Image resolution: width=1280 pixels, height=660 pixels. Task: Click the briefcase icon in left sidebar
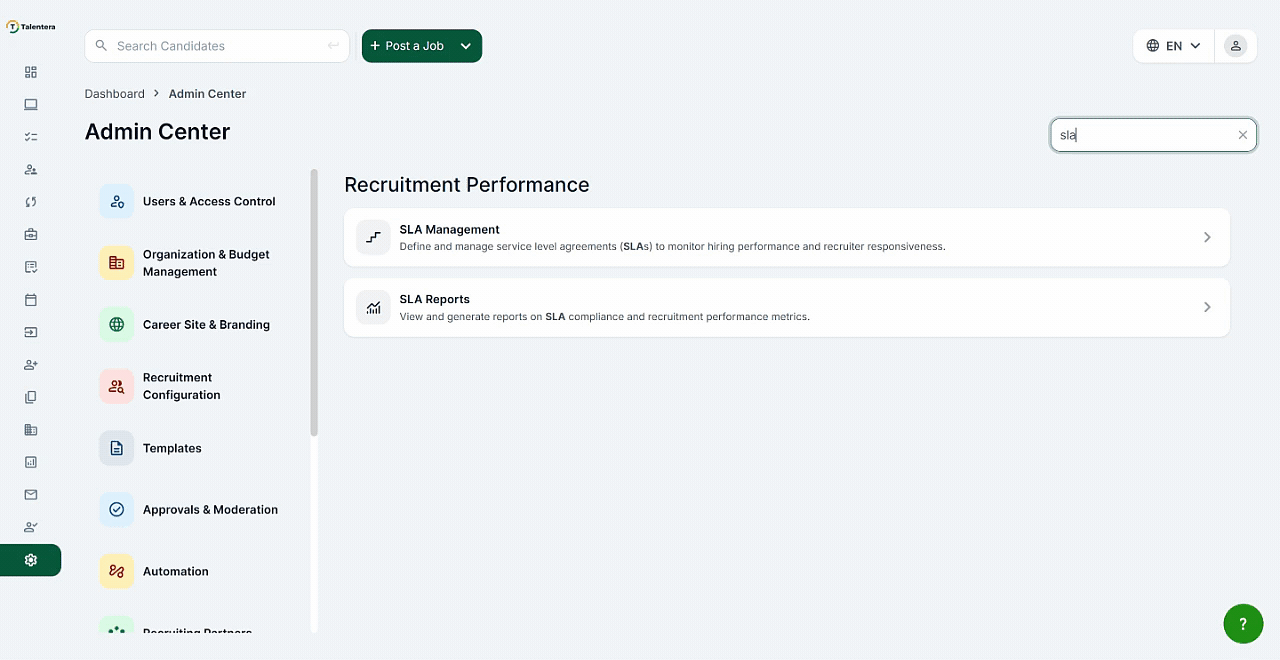31,234
